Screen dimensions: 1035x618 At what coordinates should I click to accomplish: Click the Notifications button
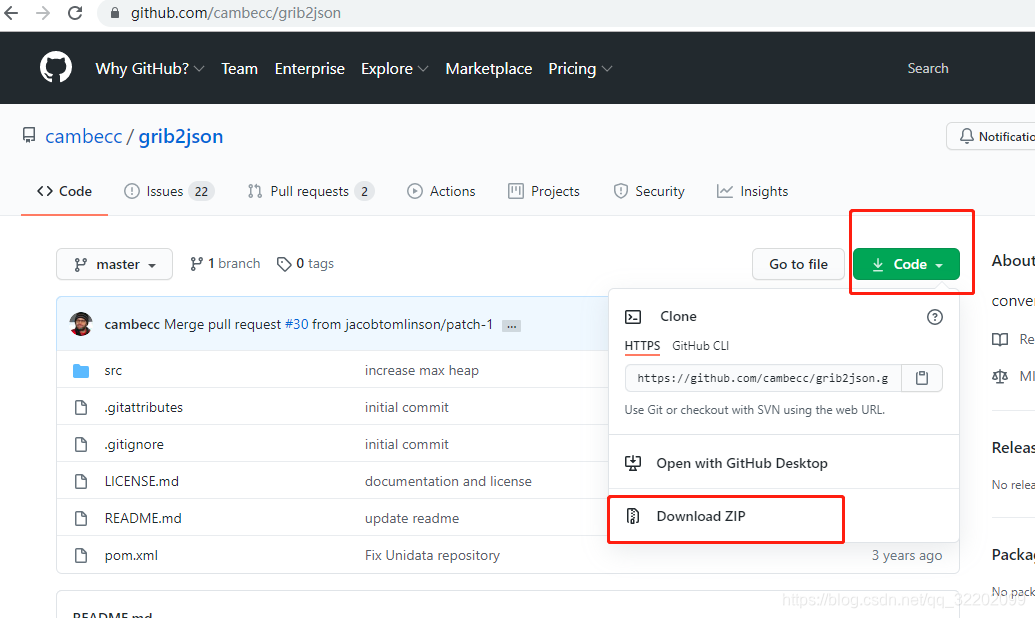991,136
